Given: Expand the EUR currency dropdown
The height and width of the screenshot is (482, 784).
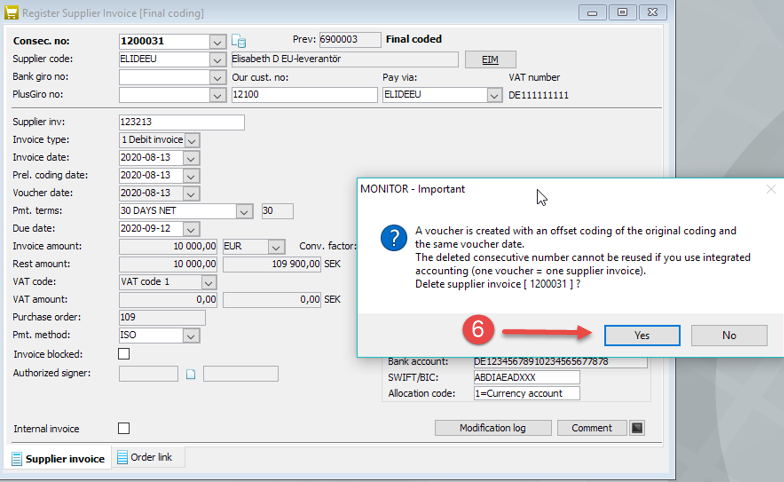Looking at the screenshot, I should pyautogui.click(x=276, y=247).
